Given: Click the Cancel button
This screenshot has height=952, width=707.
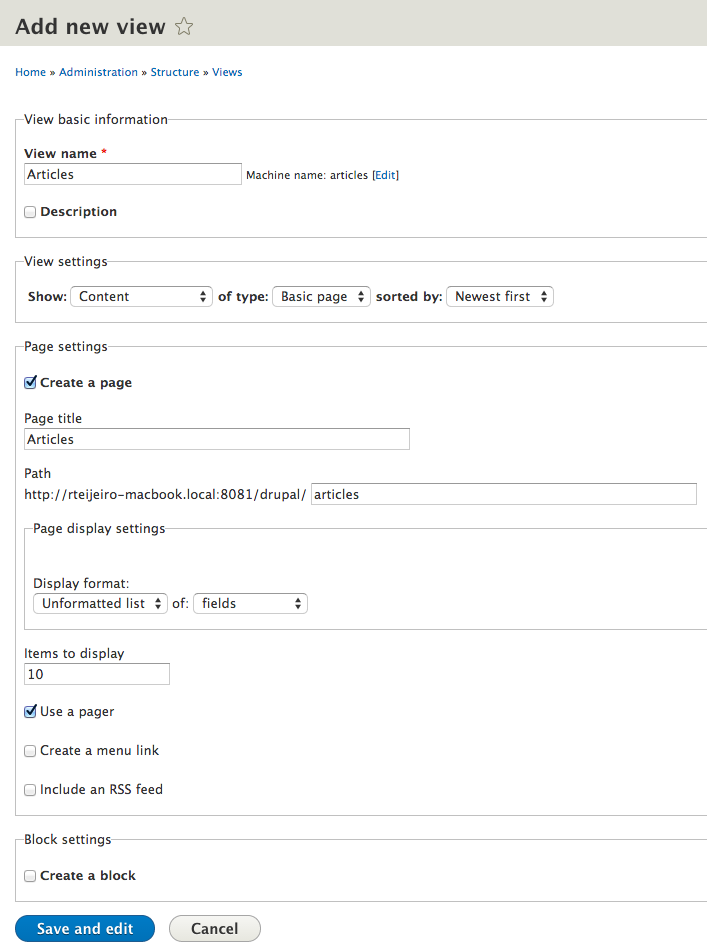Looking at the screenshot, I should [x=214, y=929].
